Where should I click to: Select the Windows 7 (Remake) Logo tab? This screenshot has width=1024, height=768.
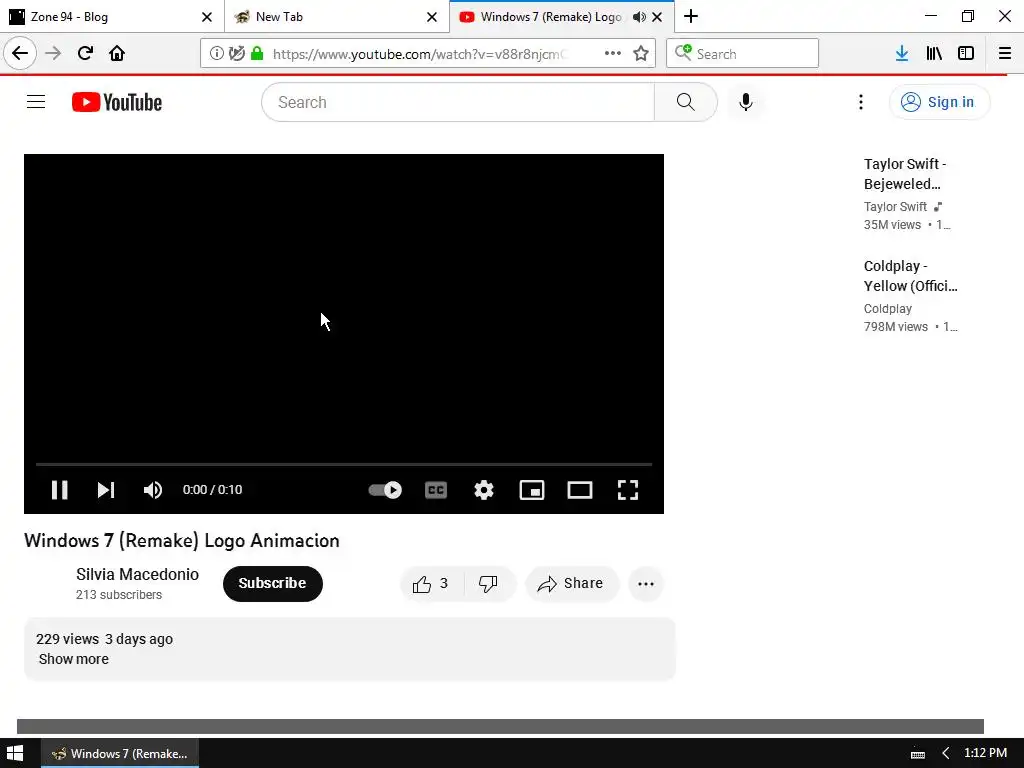[x=551, y=17]
